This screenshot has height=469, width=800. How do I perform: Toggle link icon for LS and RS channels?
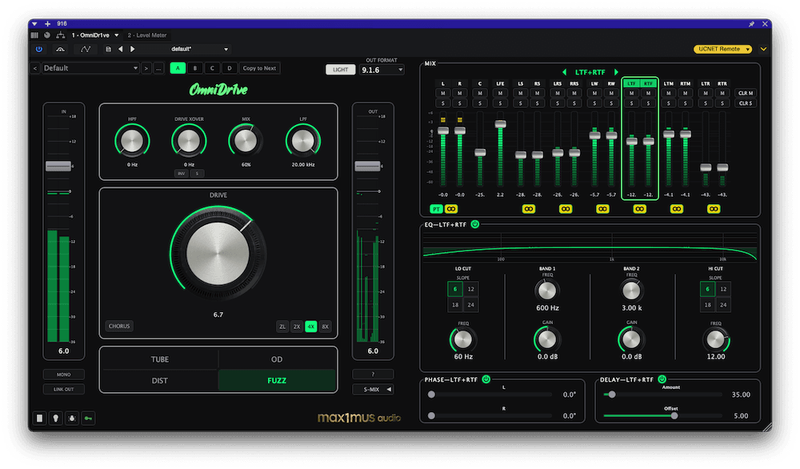(x=529, y=209)
